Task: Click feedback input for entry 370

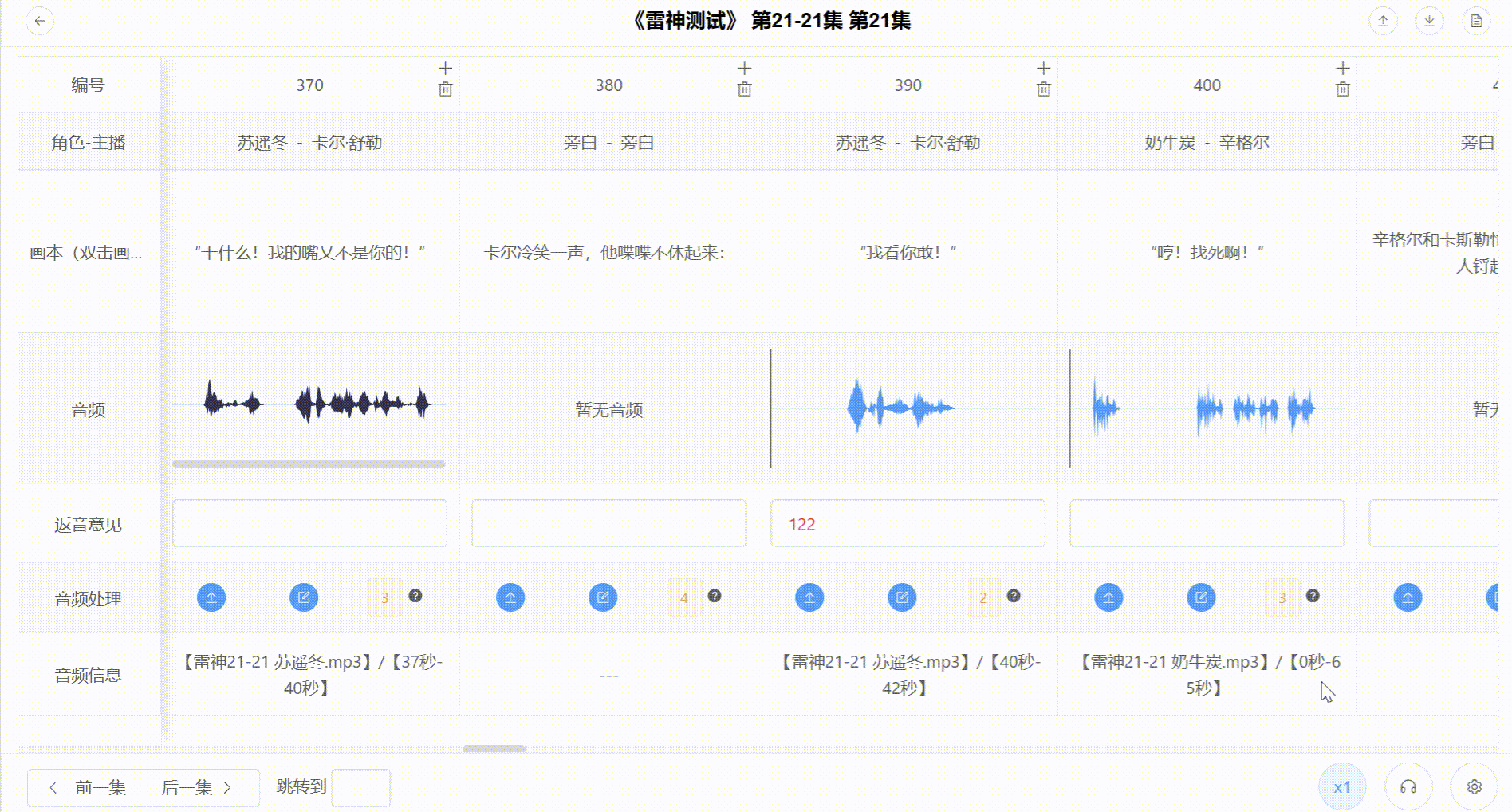Action: tap(309, 523)
